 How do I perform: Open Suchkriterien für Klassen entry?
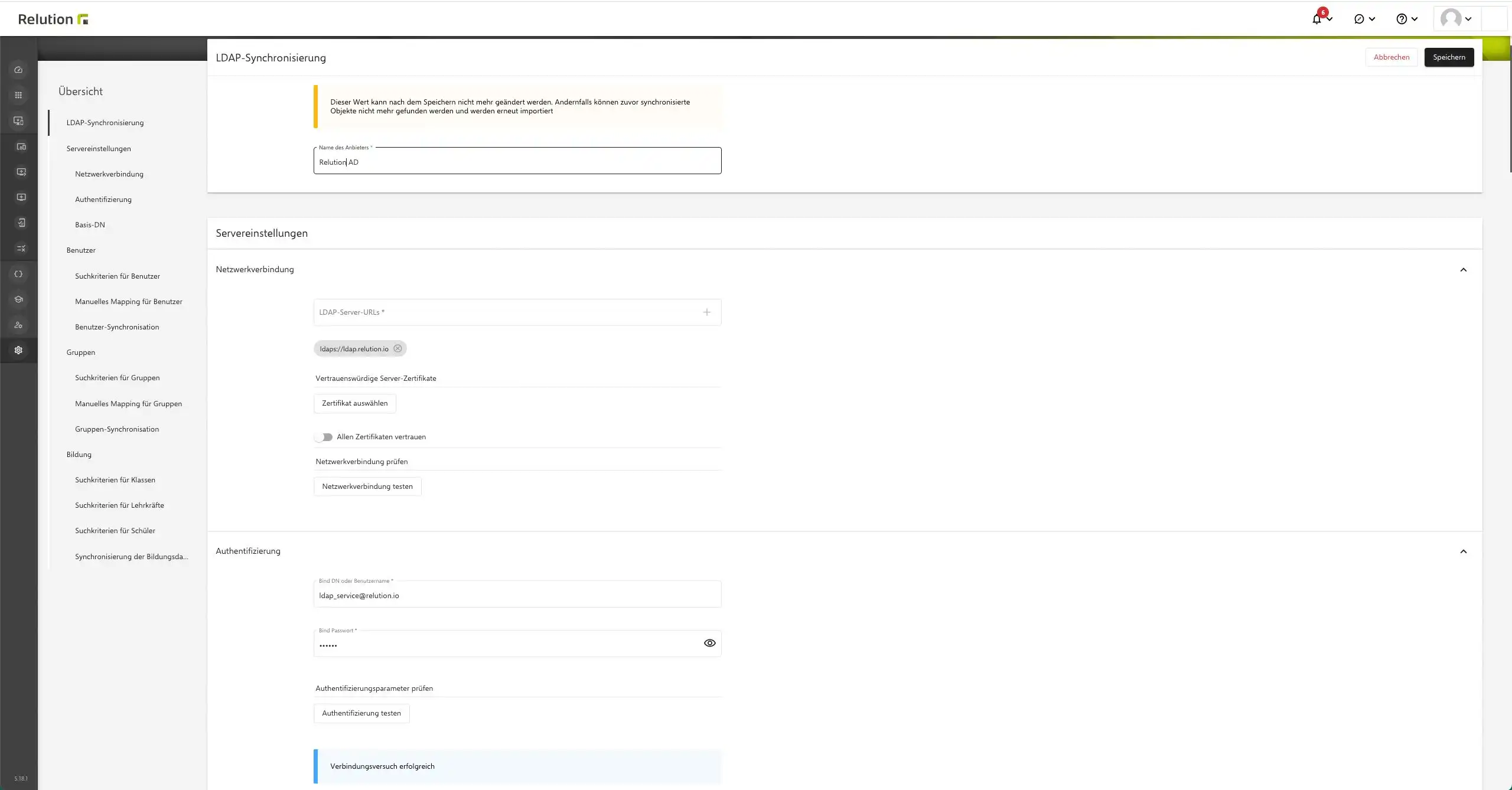pos(115,480)
